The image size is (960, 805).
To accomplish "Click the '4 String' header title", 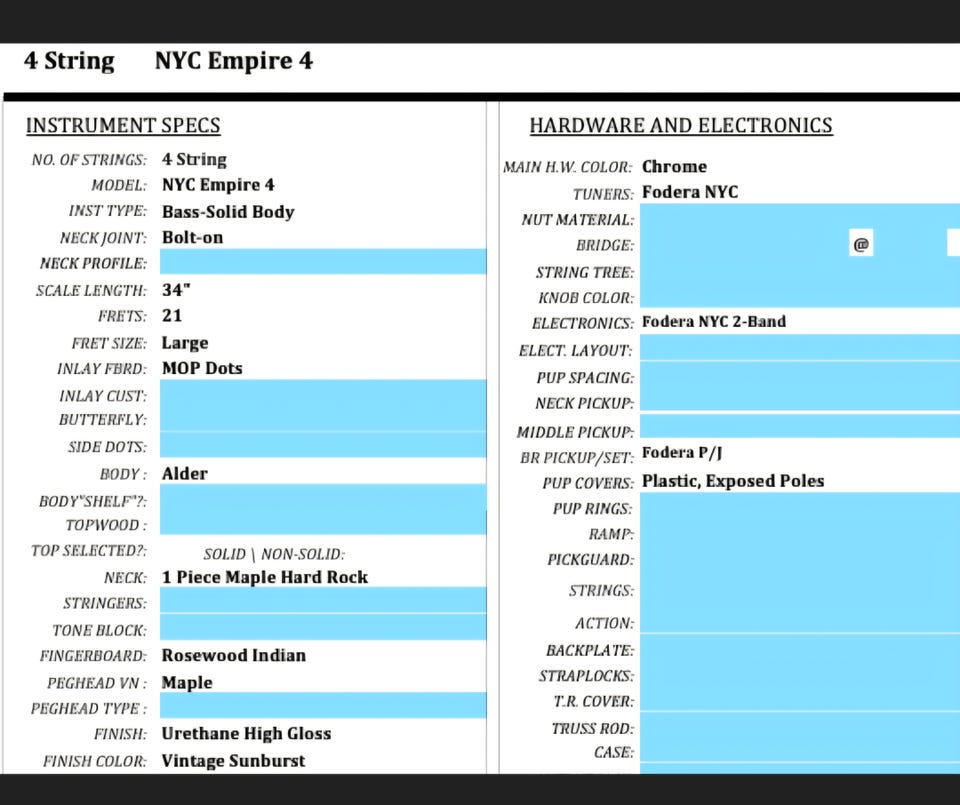I will (69, 61).
